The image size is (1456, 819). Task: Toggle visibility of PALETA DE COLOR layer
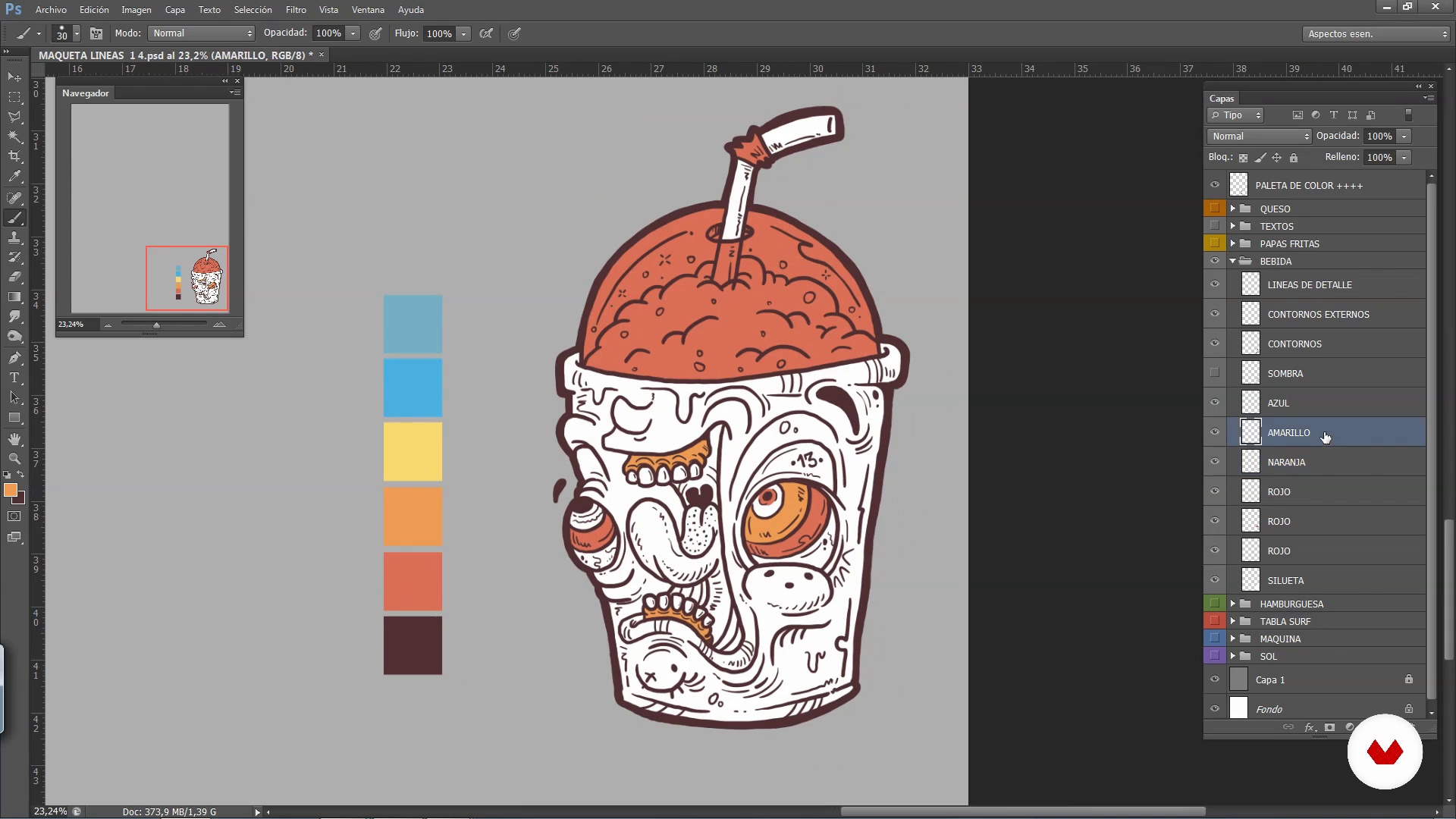pyautogui.click(x=1215, y=185)
